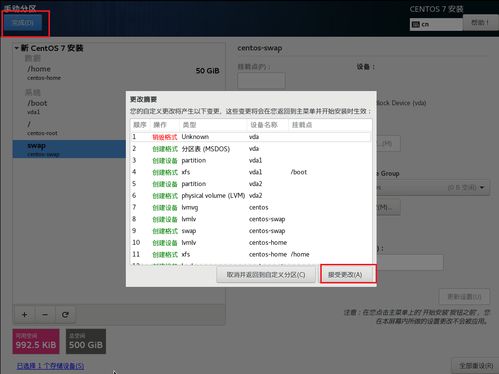
Task: Select row 10 lvmlv centos-home entry
Action: point(251,242)
